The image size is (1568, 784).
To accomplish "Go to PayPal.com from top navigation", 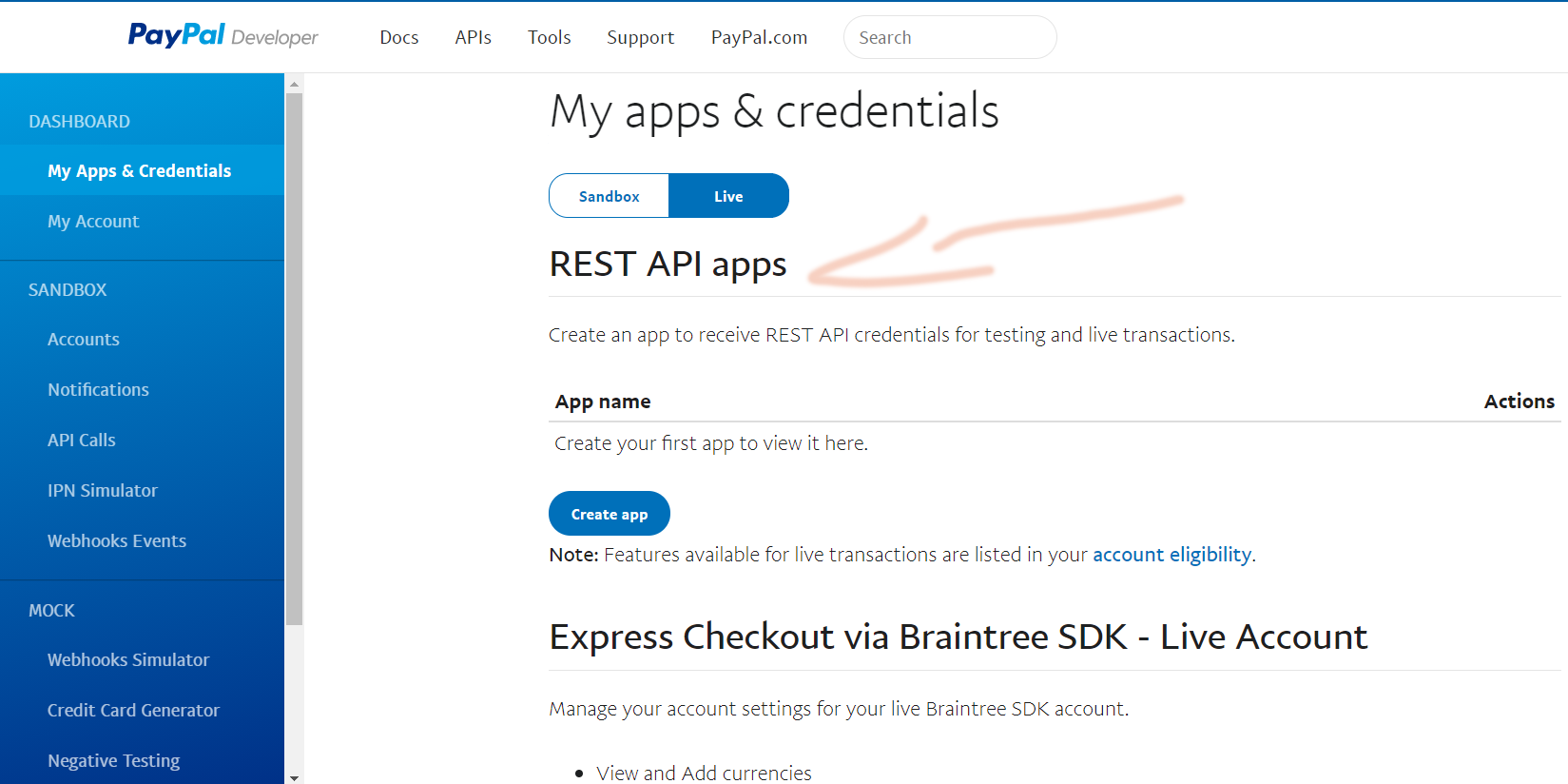I will pos(759,37).
